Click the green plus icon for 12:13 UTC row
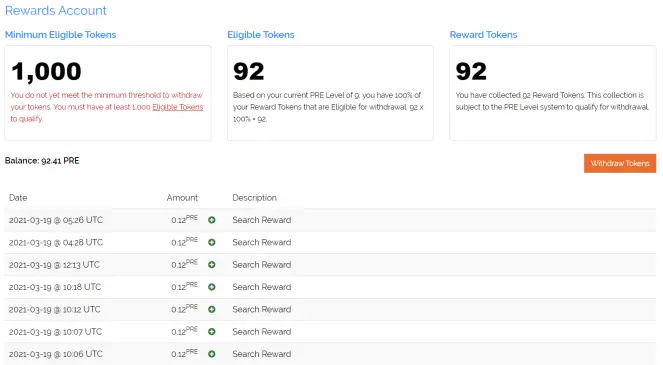The width and height of the screenshot is (663, 365). [212, 265]
